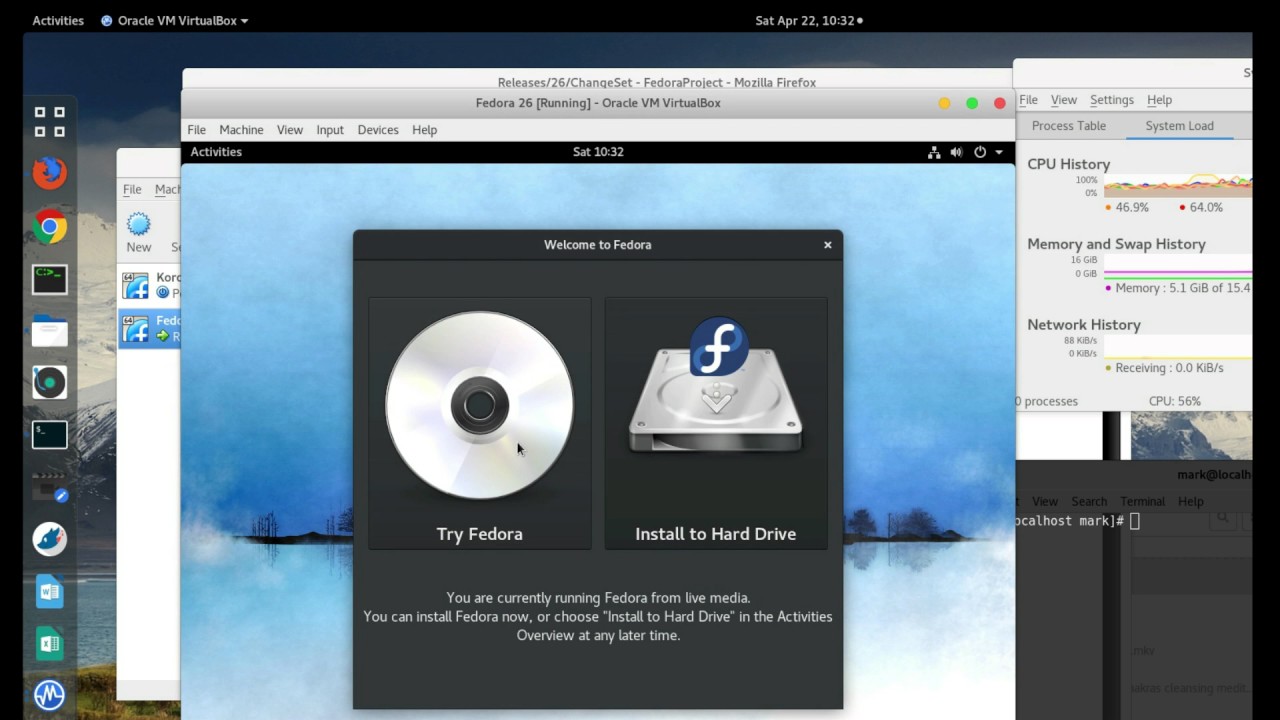The height and width of the screenshot is (720, 1280).
Task: Open the green-prompt terminal icon in the dock
Action: (49, 279)
